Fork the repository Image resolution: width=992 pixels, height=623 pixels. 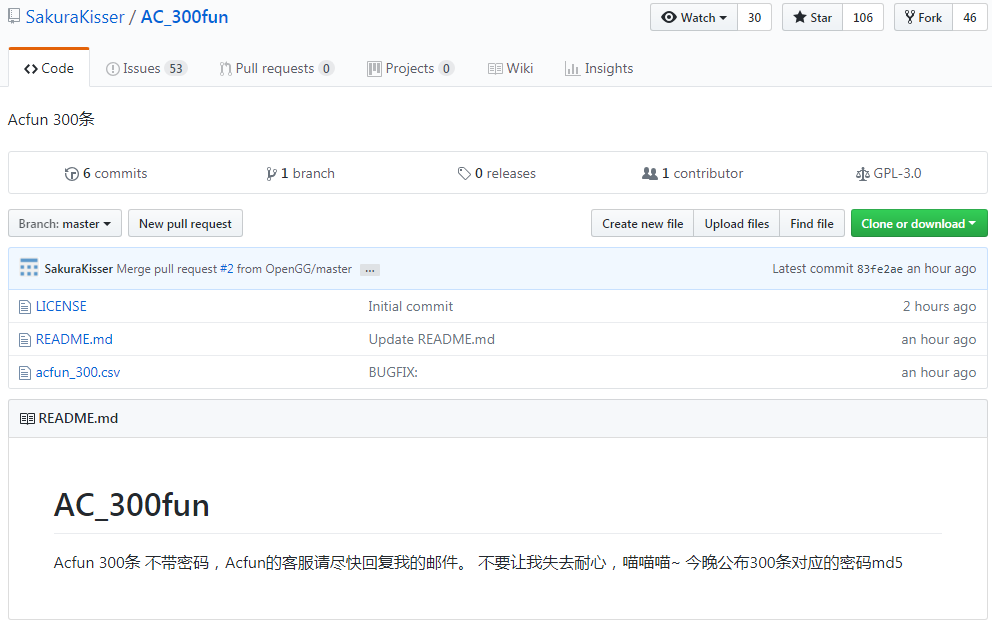923,18
